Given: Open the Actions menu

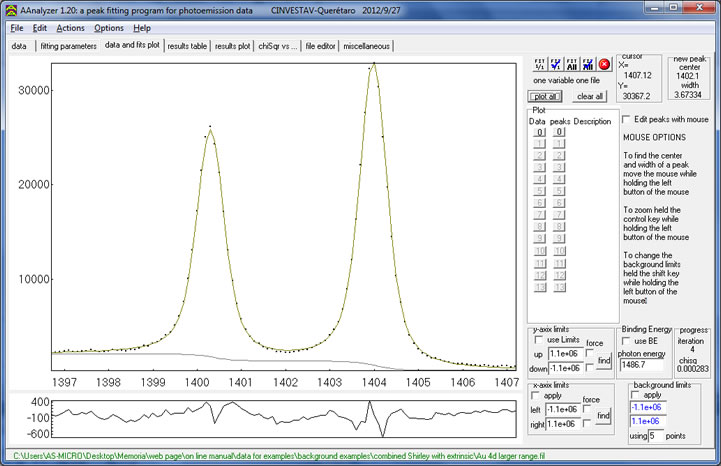Looking at the screenshot, I should coord(71,28).
